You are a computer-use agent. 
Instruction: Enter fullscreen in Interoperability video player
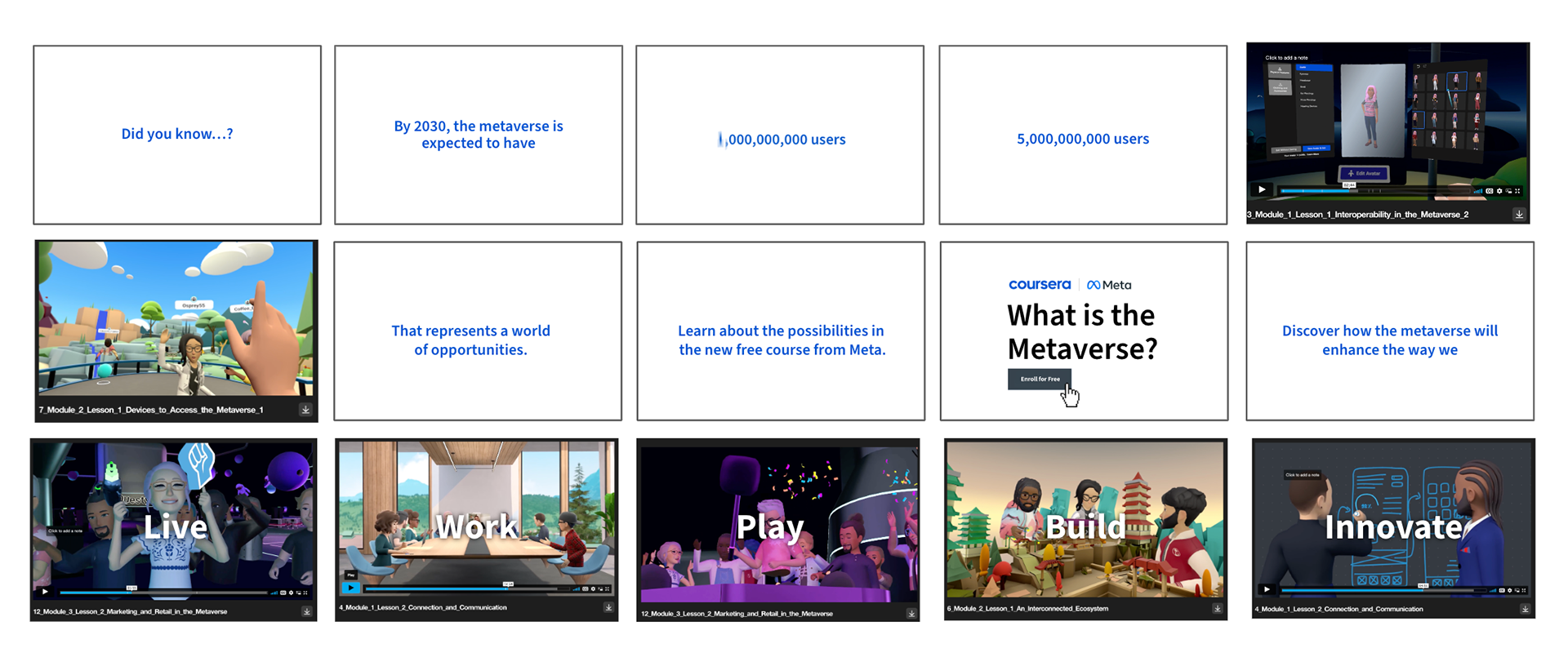pos(1517,191)
